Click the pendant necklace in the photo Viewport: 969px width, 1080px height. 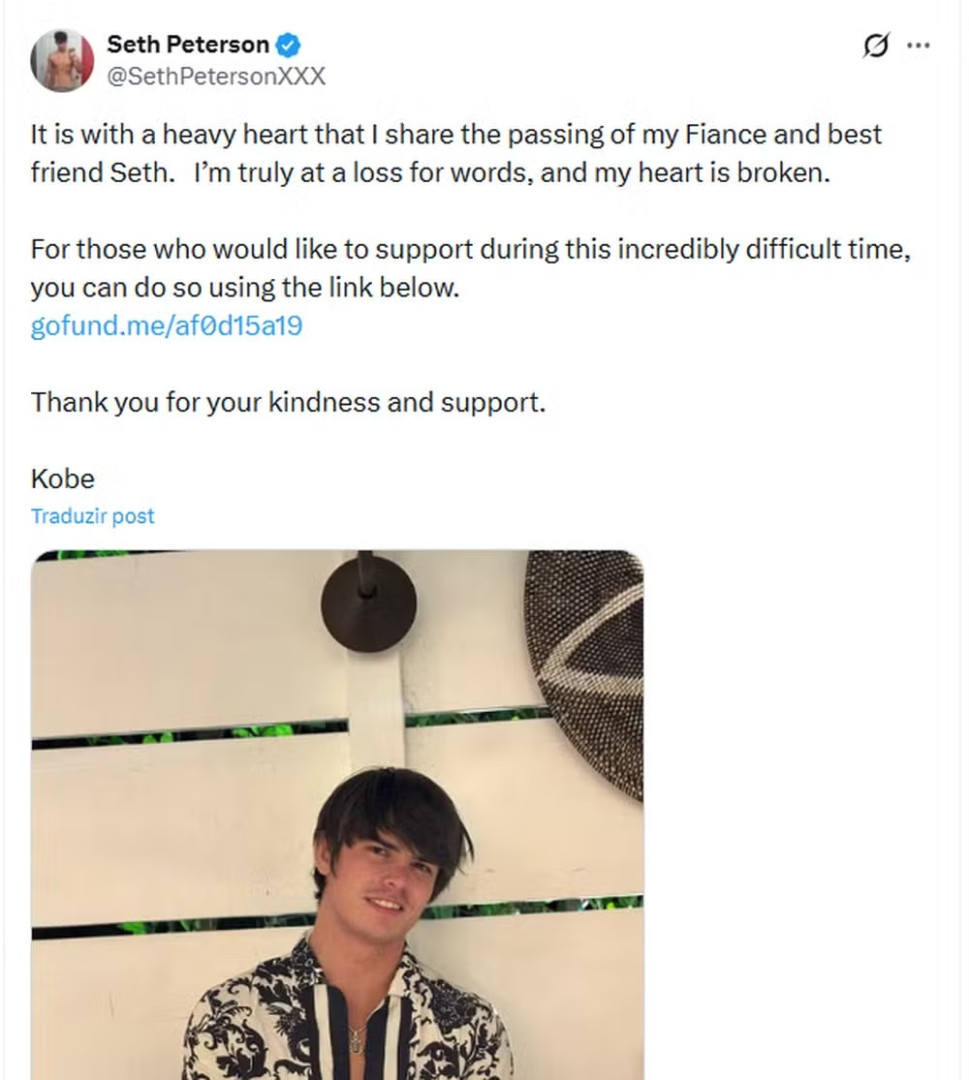pos(357,1038)
